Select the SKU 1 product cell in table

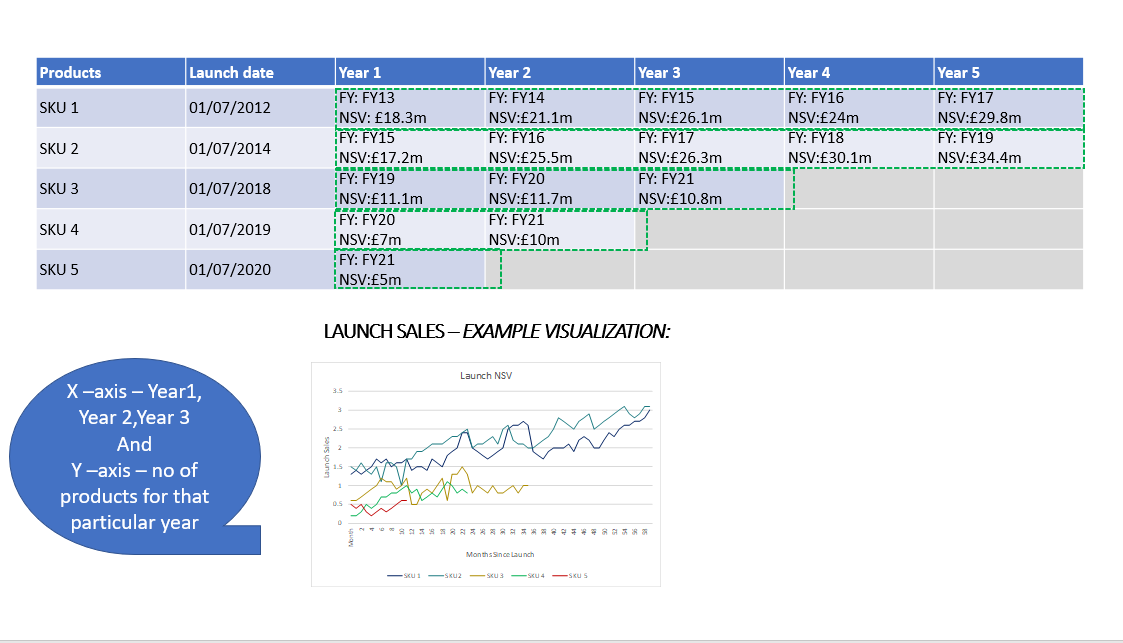pos(111,107)
